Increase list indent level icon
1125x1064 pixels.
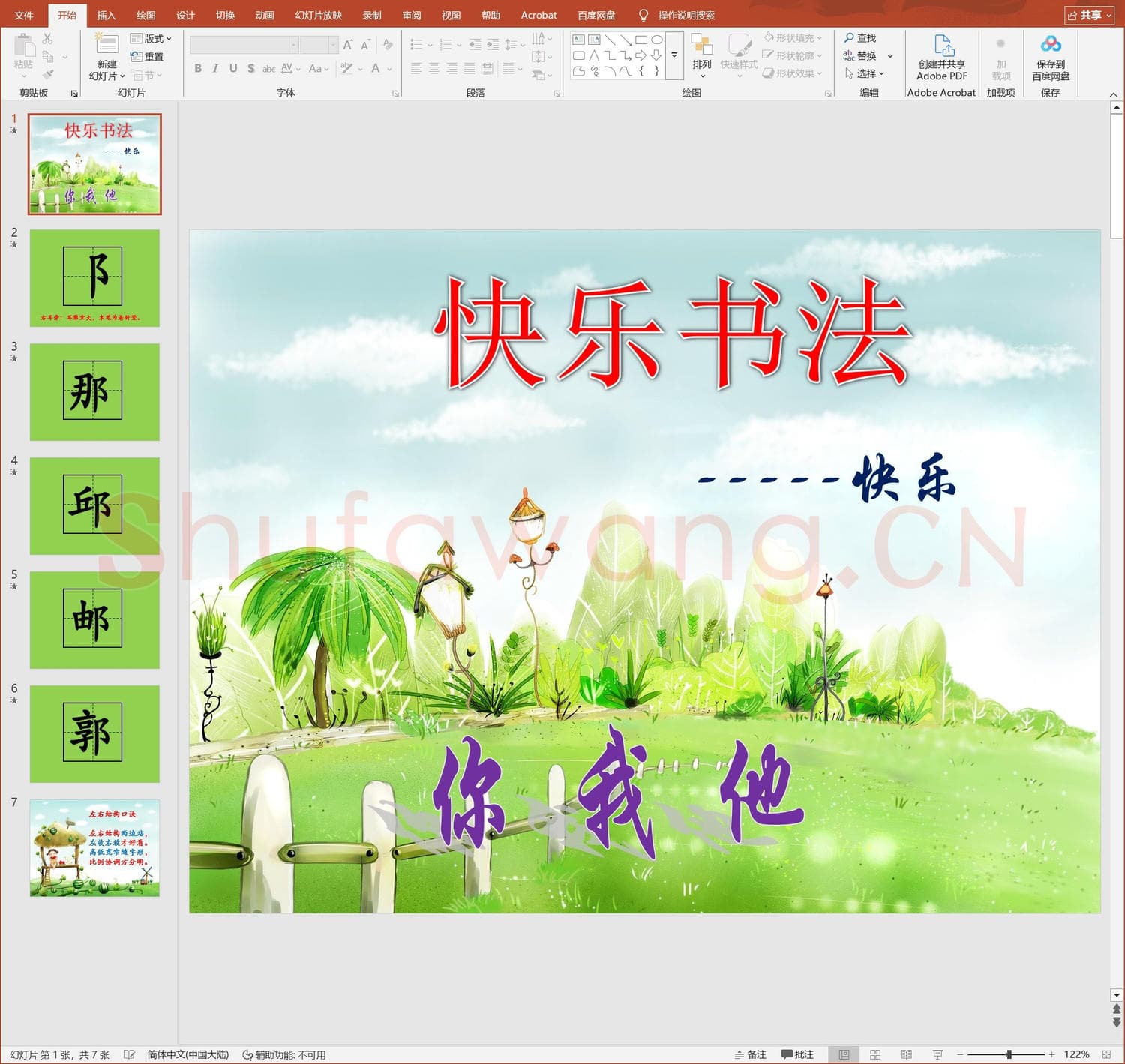pyautogui.click(x=493, y=45)
